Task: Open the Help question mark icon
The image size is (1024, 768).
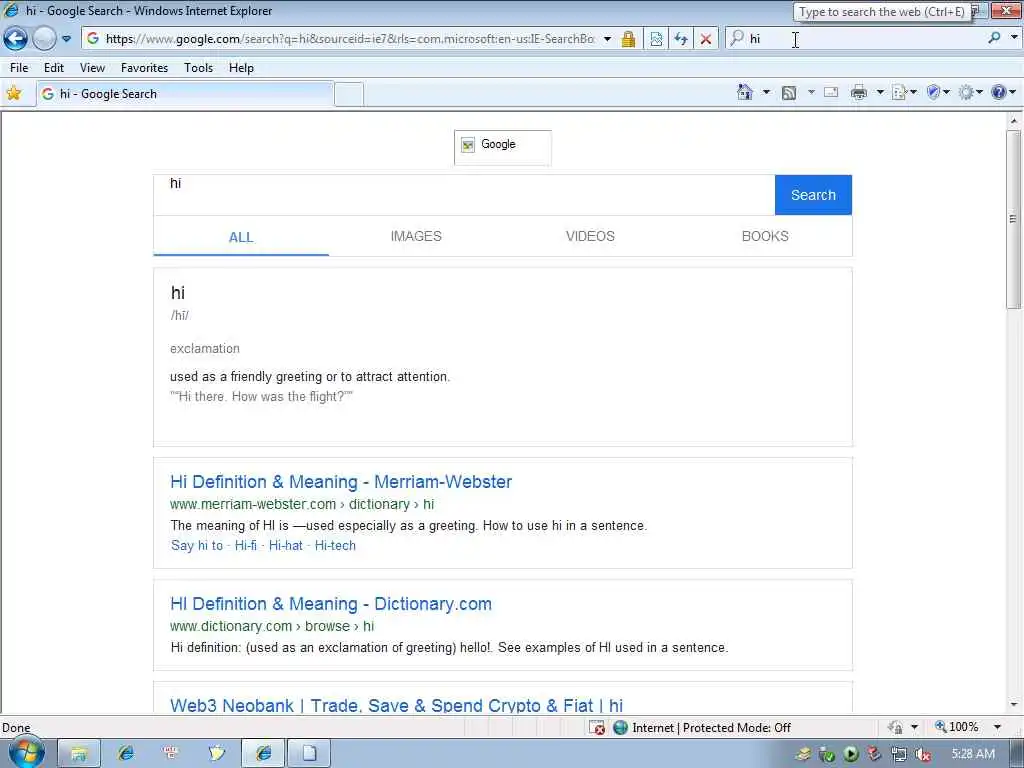Action: [x=1003, y=92]
